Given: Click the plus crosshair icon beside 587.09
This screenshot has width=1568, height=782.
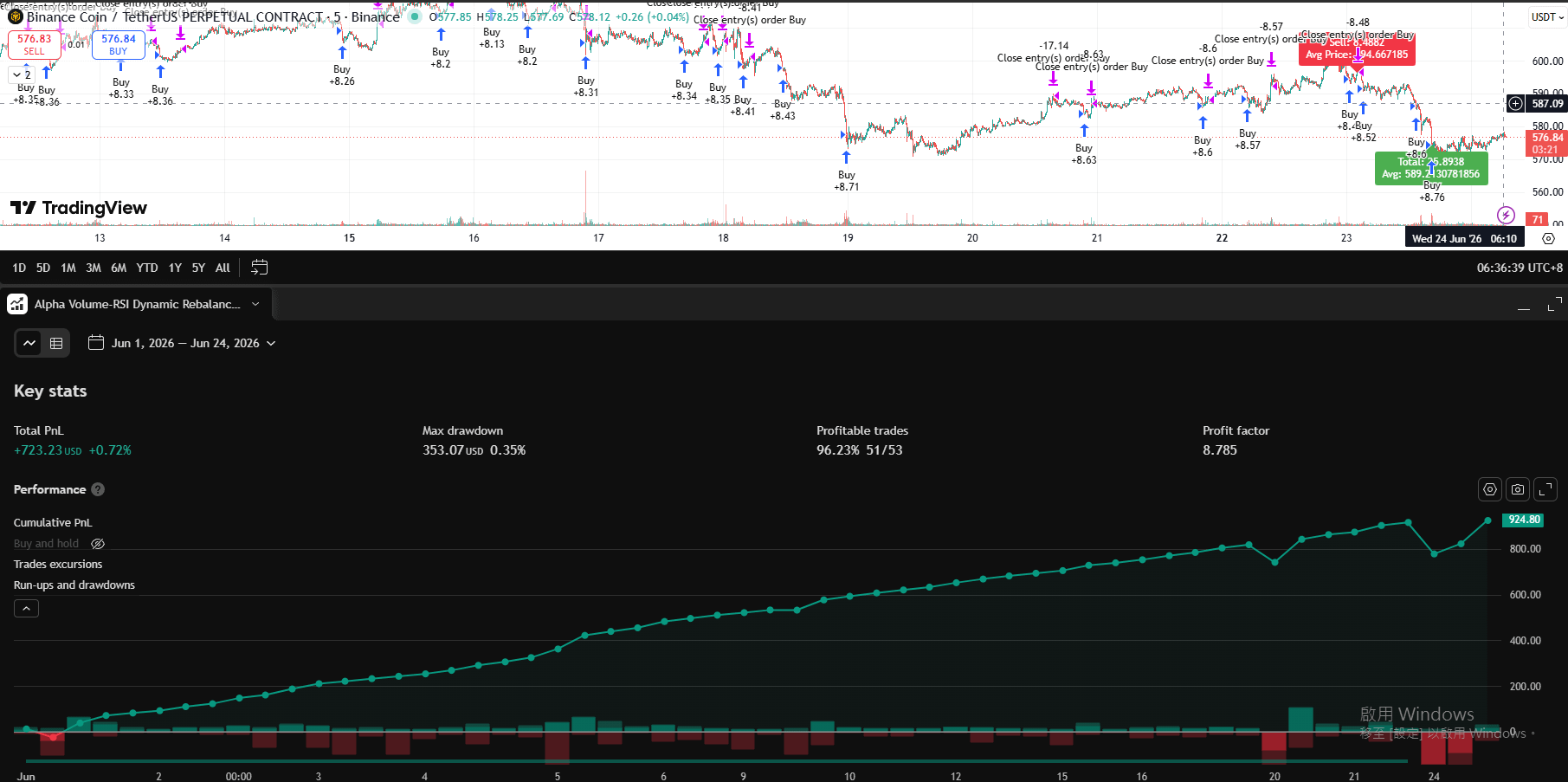Looking at the screenshot, I should (x=1515, y=104).
